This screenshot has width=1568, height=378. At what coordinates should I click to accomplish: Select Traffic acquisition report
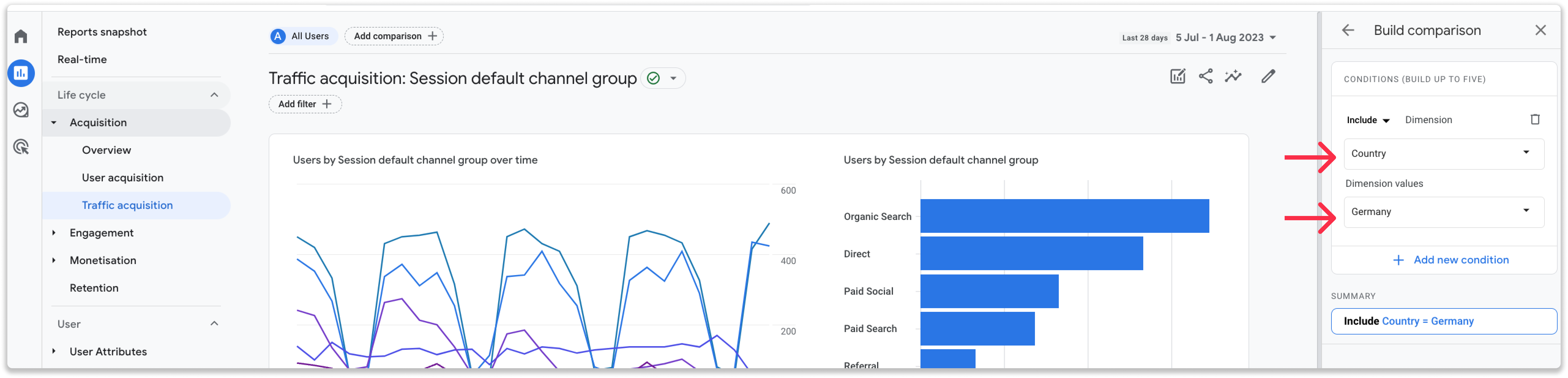pyautogui.click(x=136, y=206)
